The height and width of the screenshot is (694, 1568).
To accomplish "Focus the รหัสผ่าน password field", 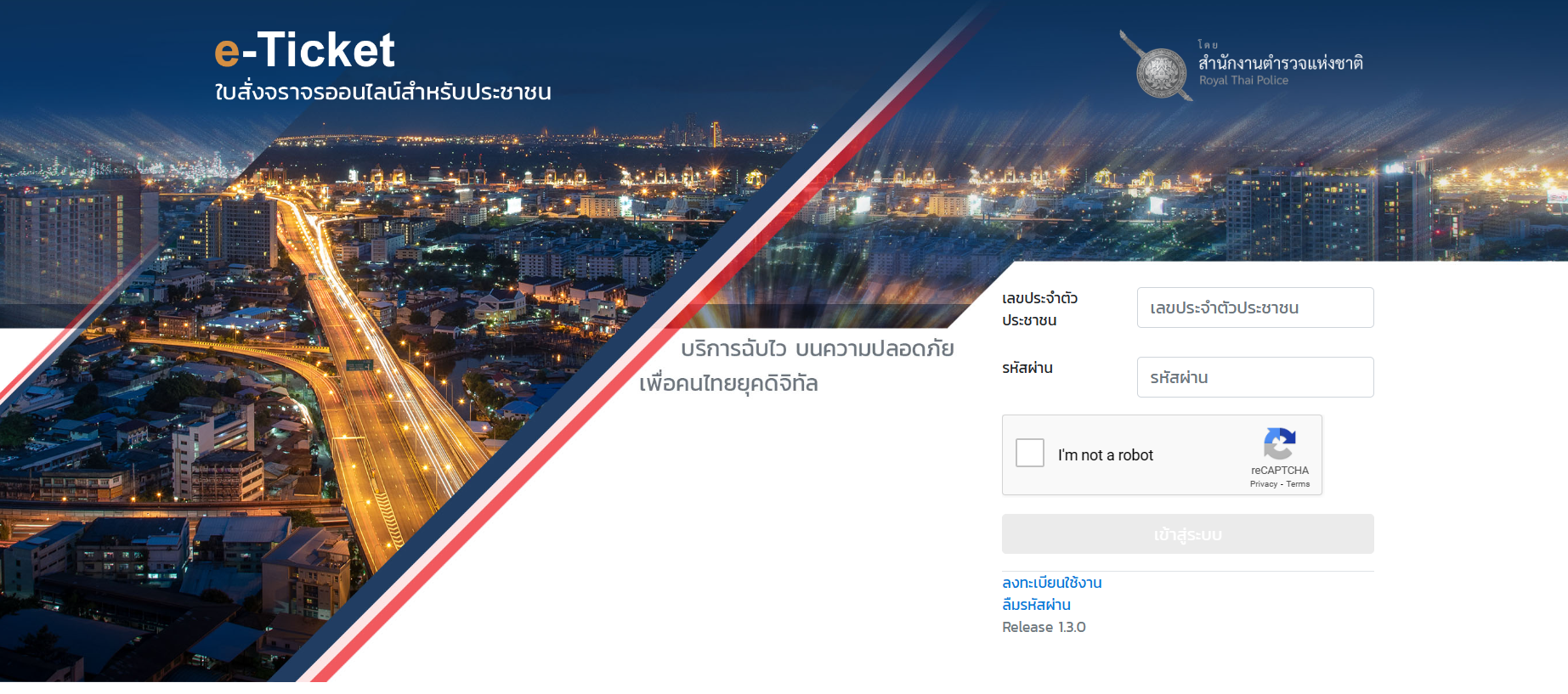I will [1255, 377].
